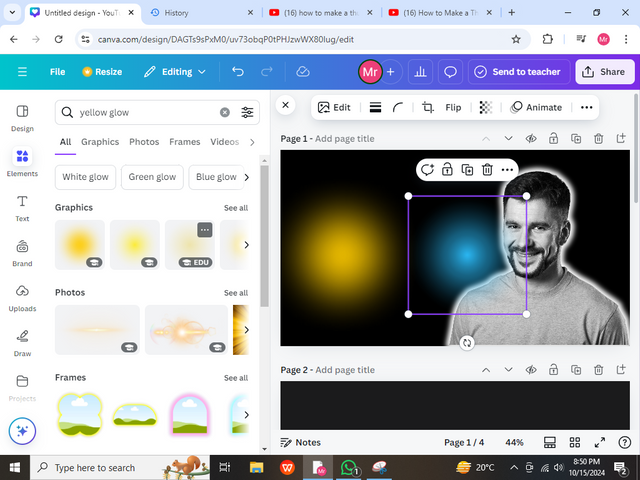Open the Brand sidebar panel
Viewport: 640px width, 480px height.
tap(22, 253)
